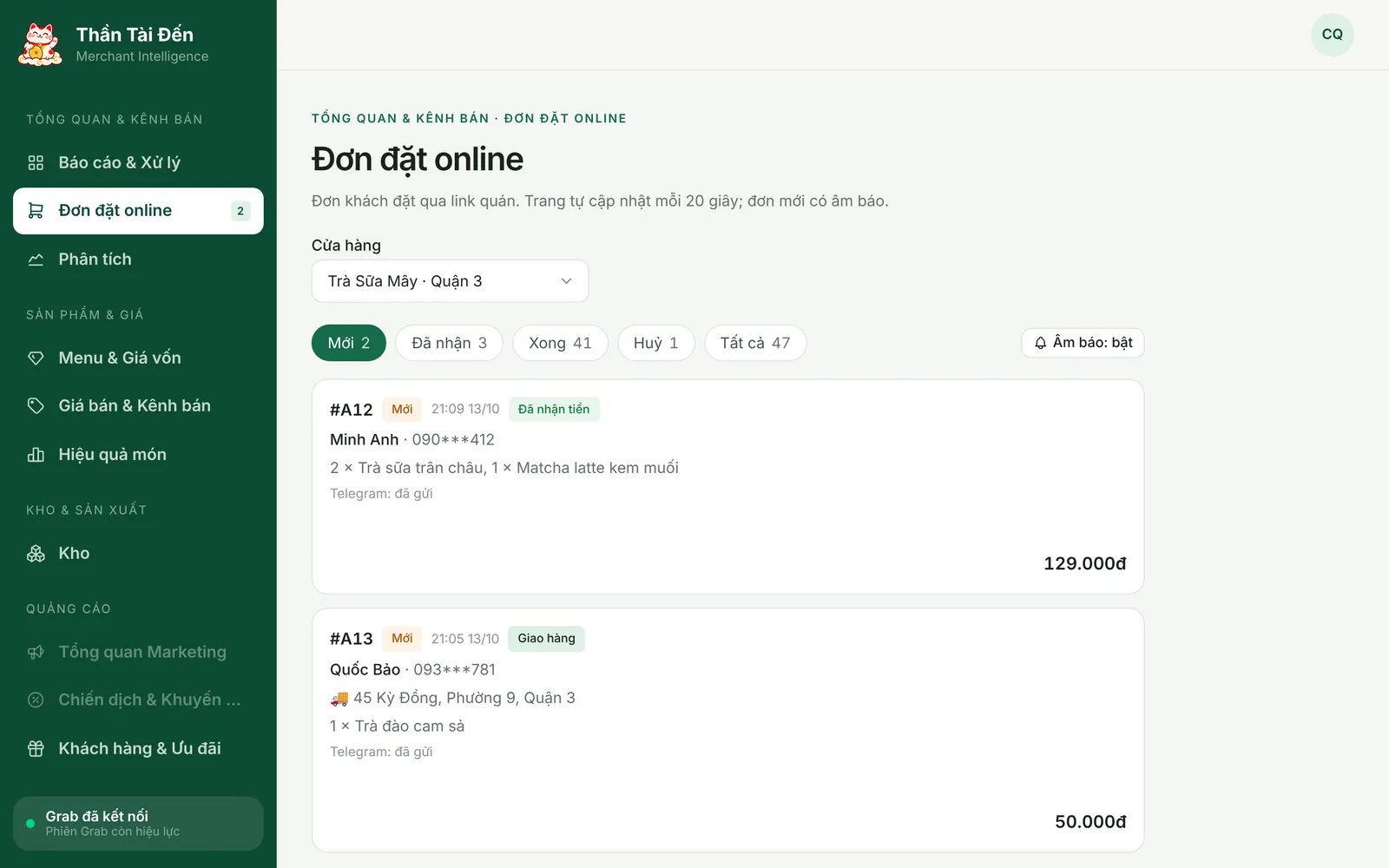
Task: Open Hiệu quả món page
Action: [138, 455]
